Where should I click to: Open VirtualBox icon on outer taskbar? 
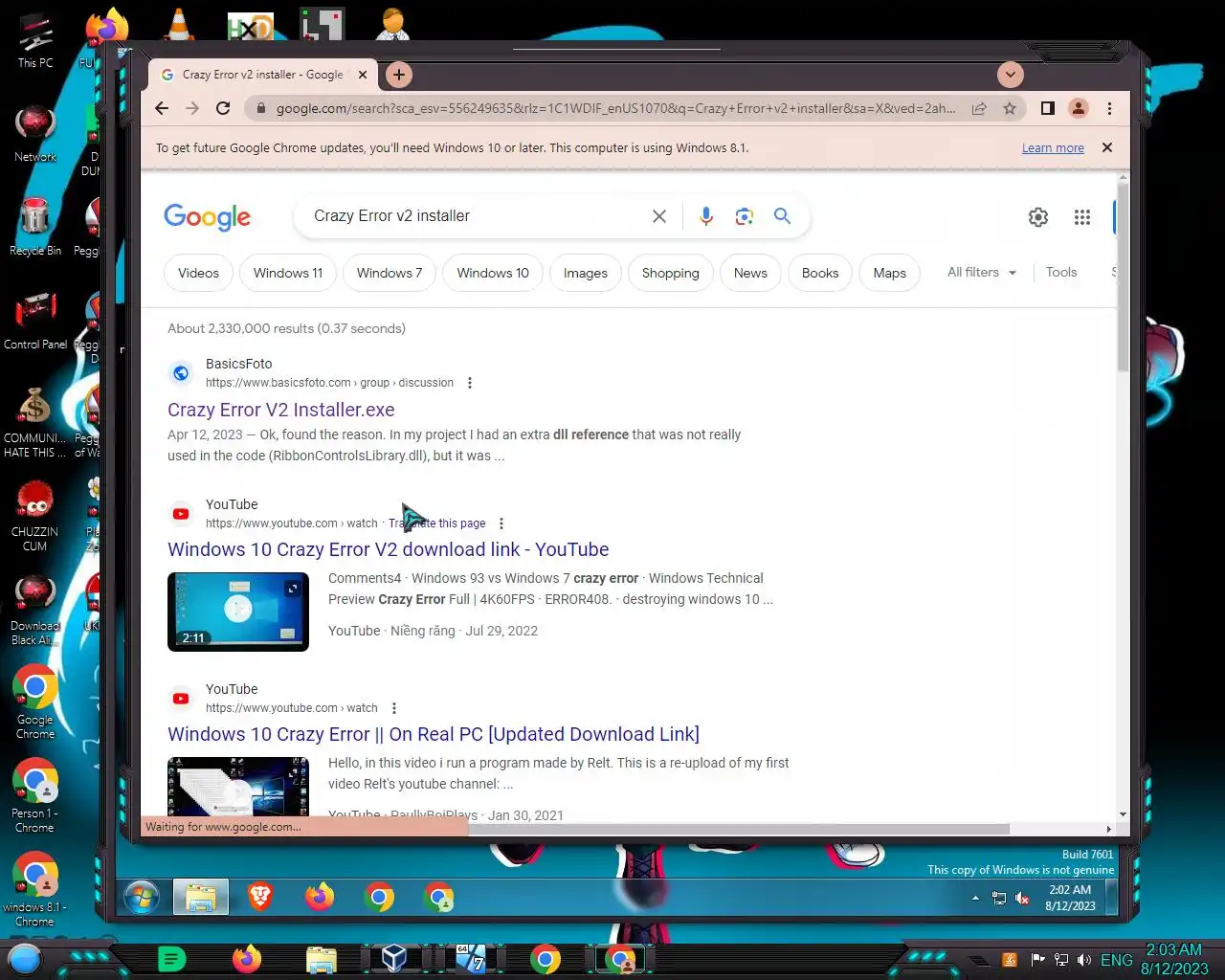394,958
